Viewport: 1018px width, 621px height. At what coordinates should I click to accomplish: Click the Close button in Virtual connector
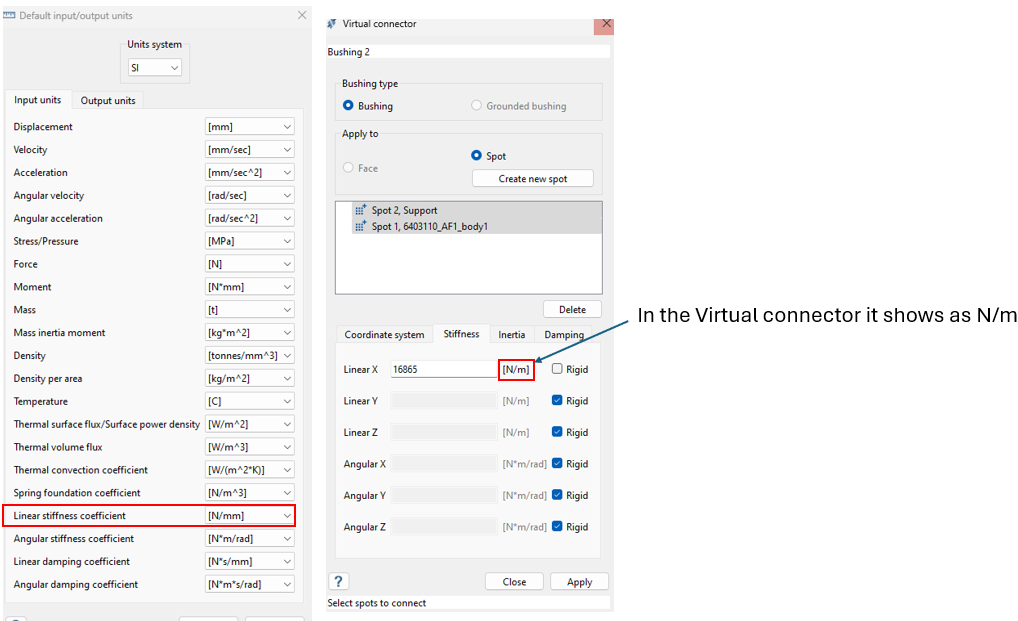514,581
